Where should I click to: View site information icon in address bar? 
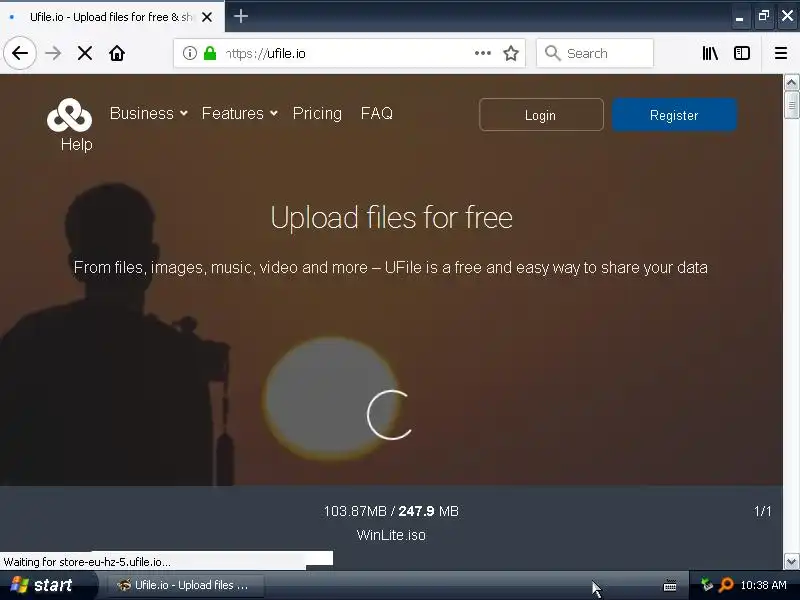tap(190, 53)
